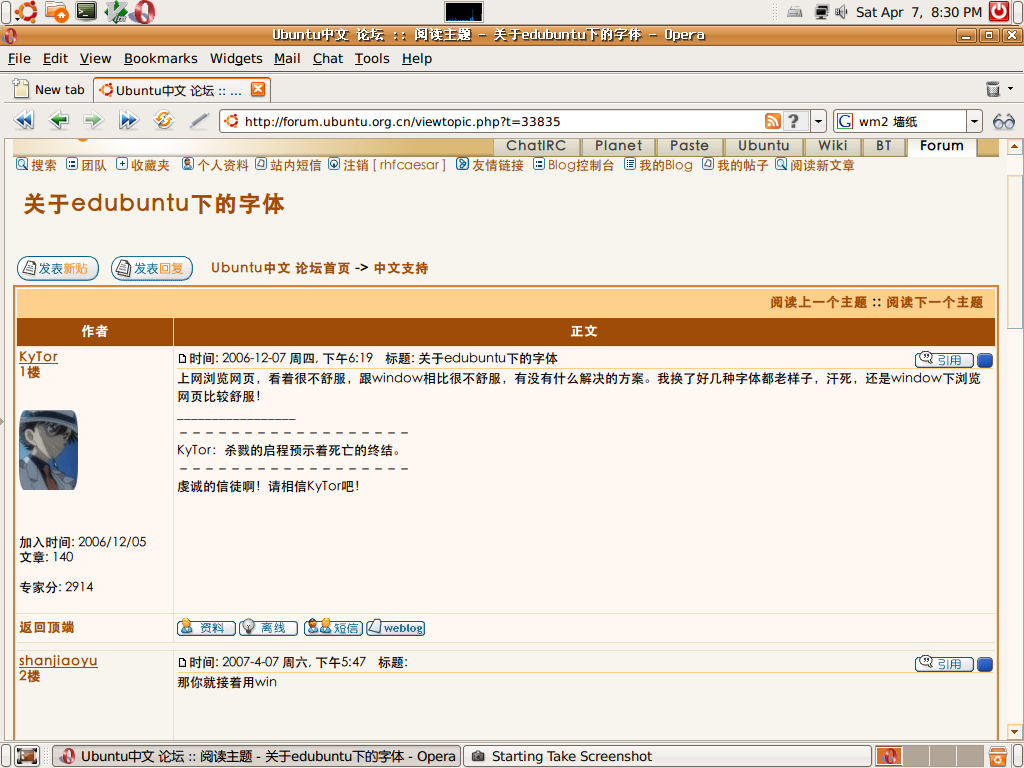Click 资料 profile button under KyTor's post

coord(206,628)
